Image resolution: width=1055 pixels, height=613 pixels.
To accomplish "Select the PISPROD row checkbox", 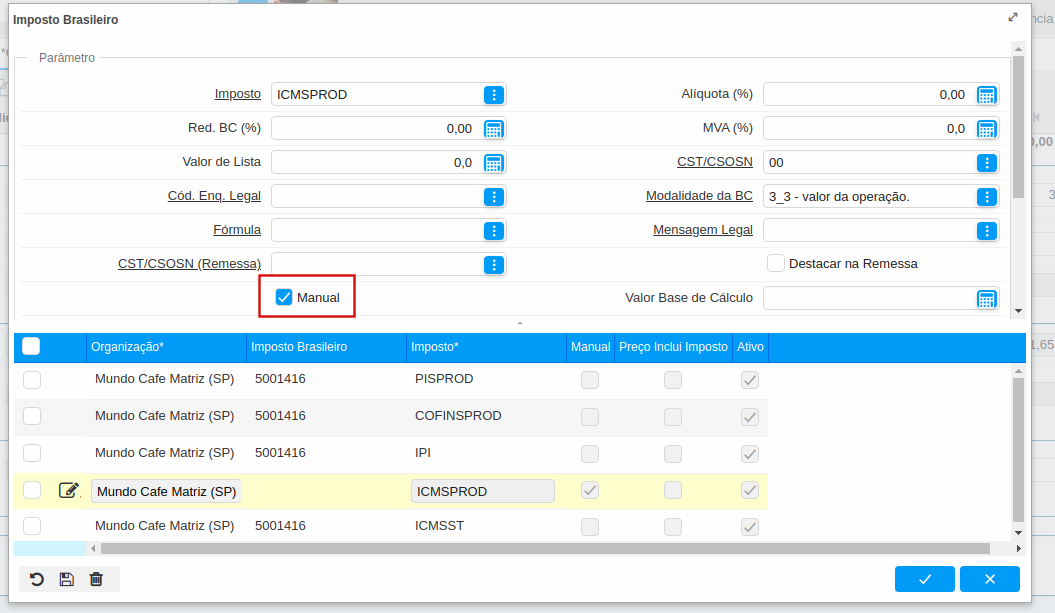I will click(32, 380).
